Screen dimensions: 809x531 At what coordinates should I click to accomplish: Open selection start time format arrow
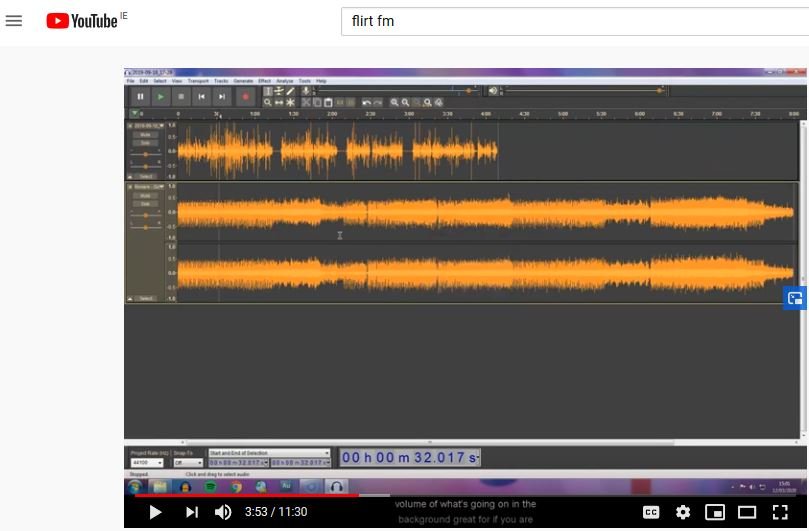click(266, 462)
